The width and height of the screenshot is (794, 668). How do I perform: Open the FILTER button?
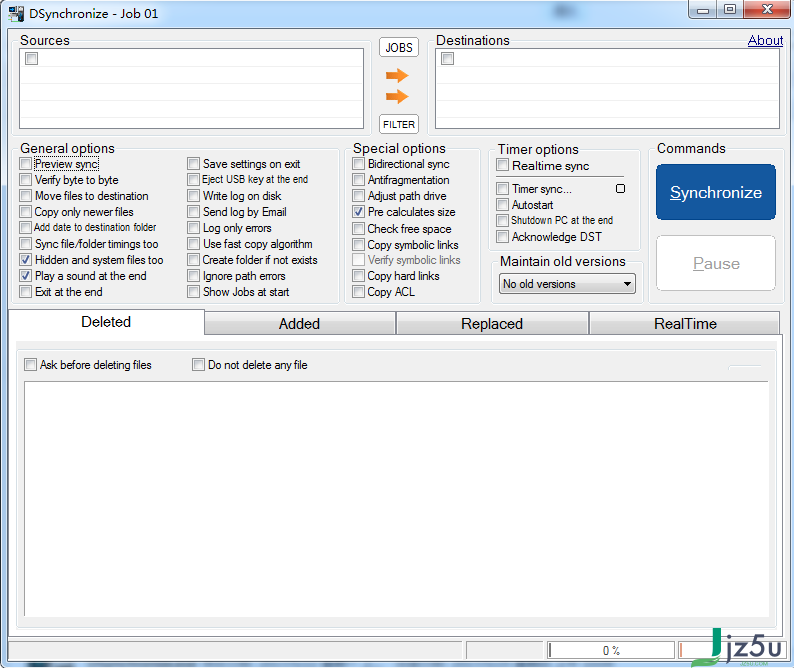(x=399, y=124)
